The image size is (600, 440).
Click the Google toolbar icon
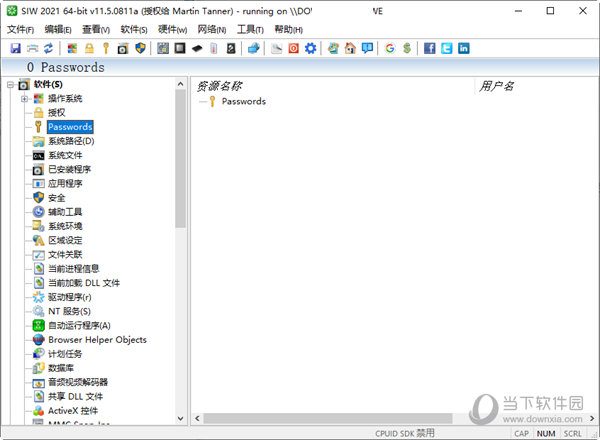[x=390, y=48]
